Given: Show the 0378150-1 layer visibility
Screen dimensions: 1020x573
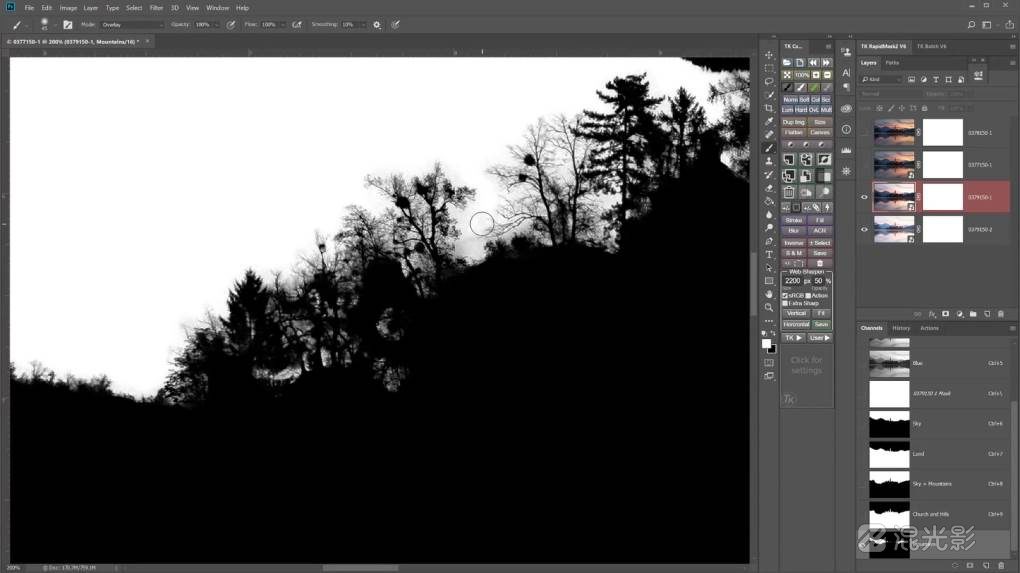Looking at the screenshot, I should click(865, 133).
